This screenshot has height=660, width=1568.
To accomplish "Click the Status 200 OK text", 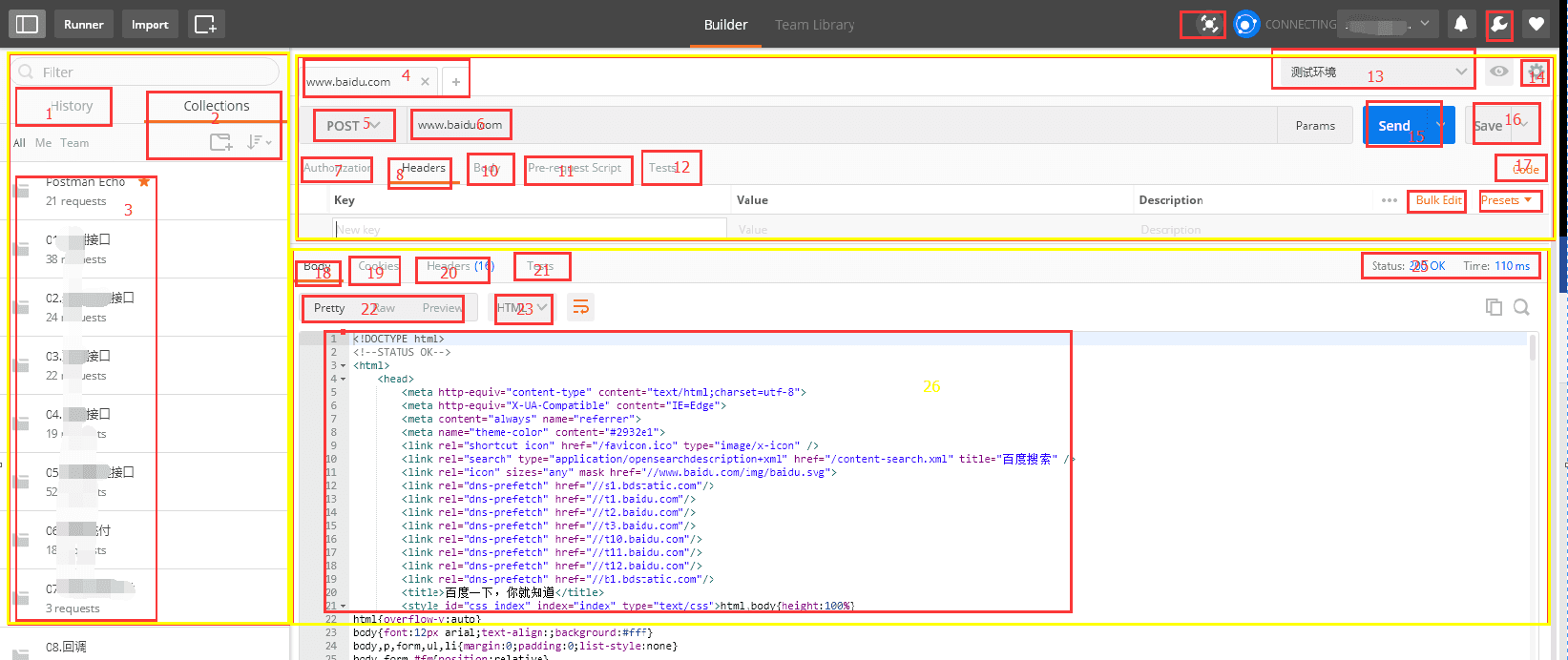I will coord(1409,266).
